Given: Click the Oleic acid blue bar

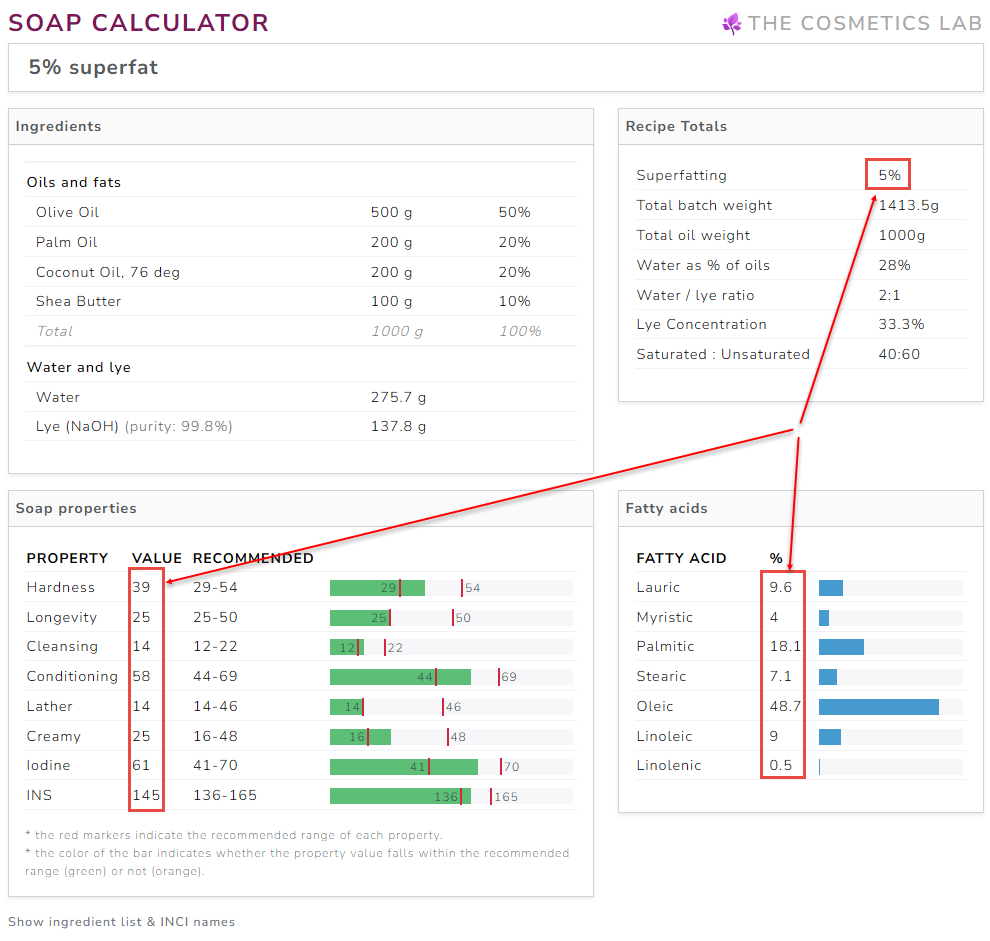Looking at the screenshot, I should tap(878, 707).
